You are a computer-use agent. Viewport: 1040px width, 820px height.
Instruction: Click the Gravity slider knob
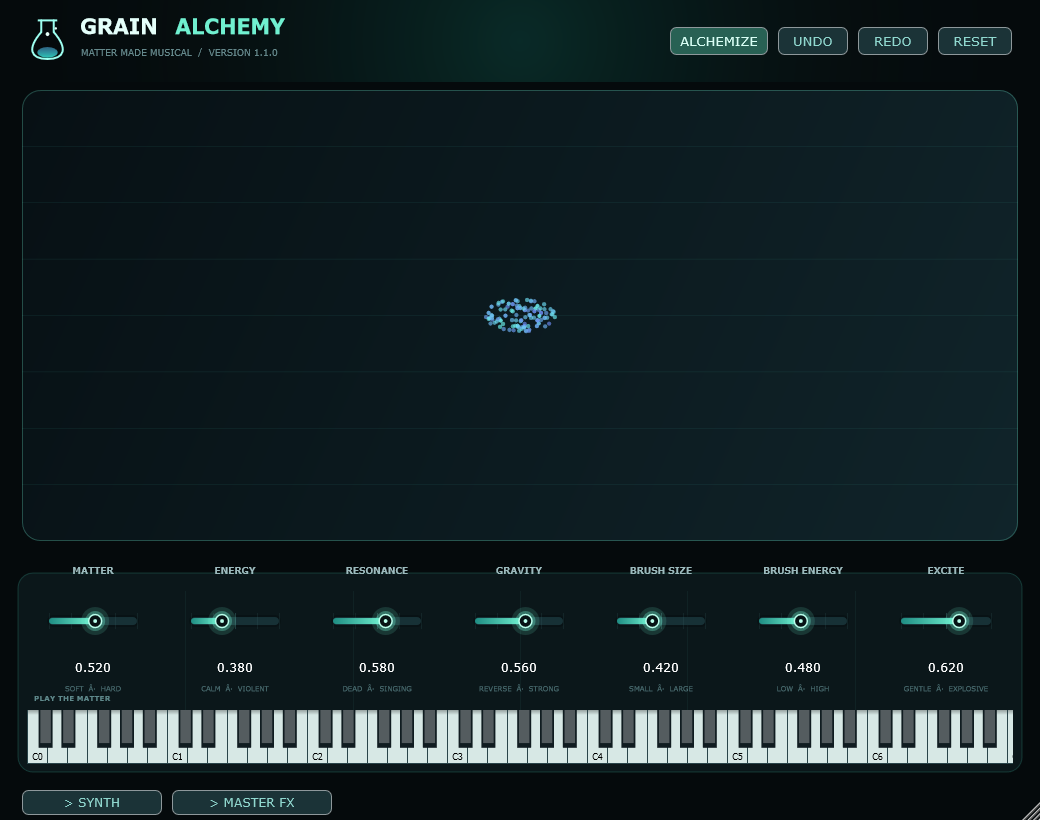(525, 621)
